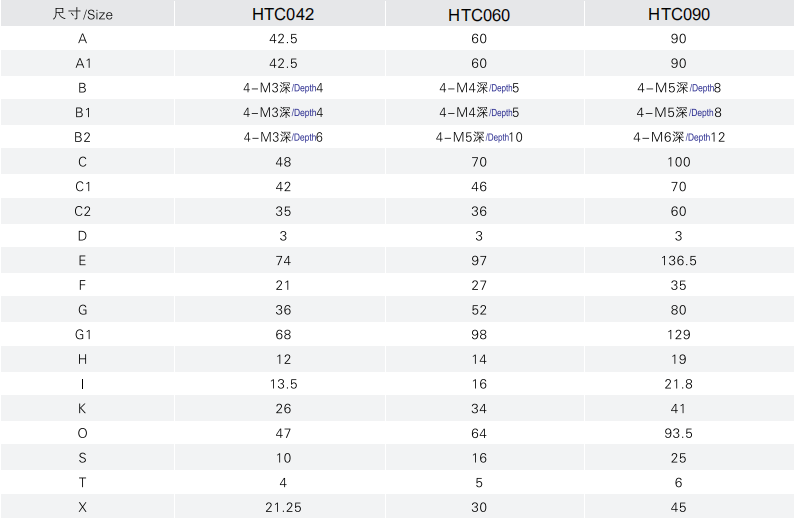Click the 尺寸/Size header cell
795x518 pixels.
83,14
